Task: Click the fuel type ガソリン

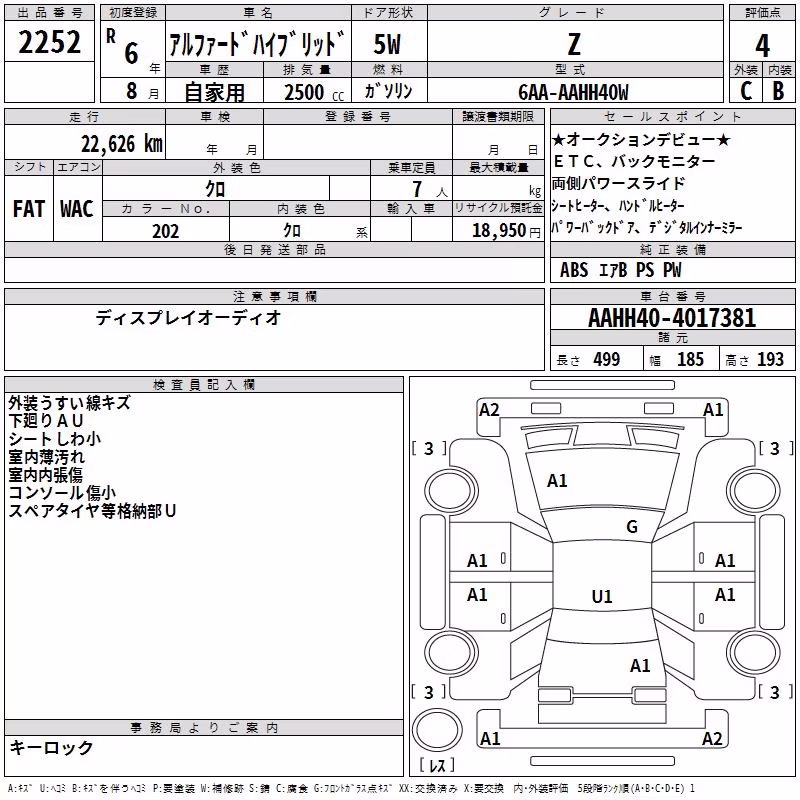Action: (x=388, y=91)
